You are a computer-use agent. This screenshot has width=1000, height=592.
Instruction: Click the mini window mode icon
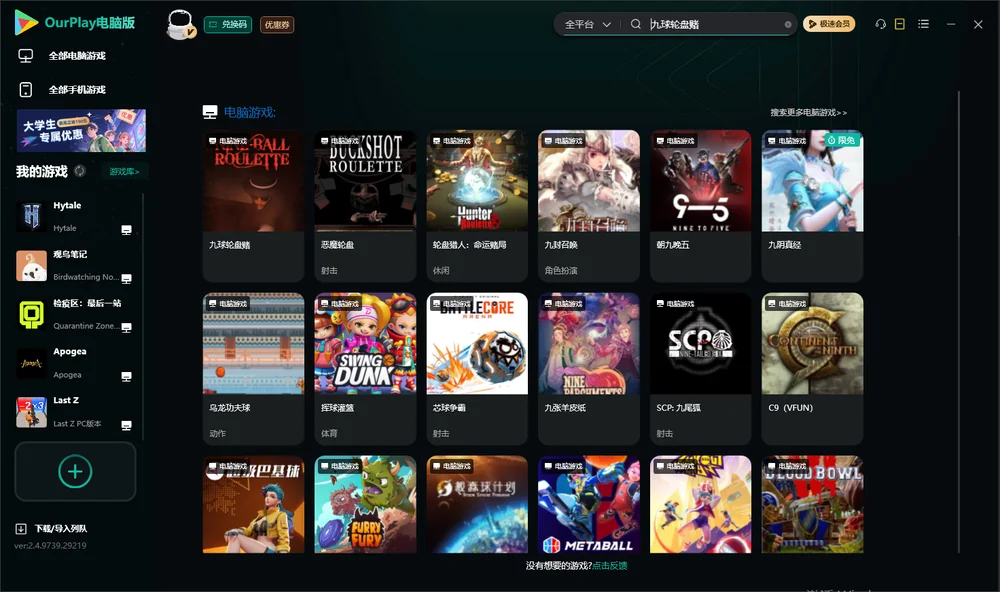pos(900,24)
